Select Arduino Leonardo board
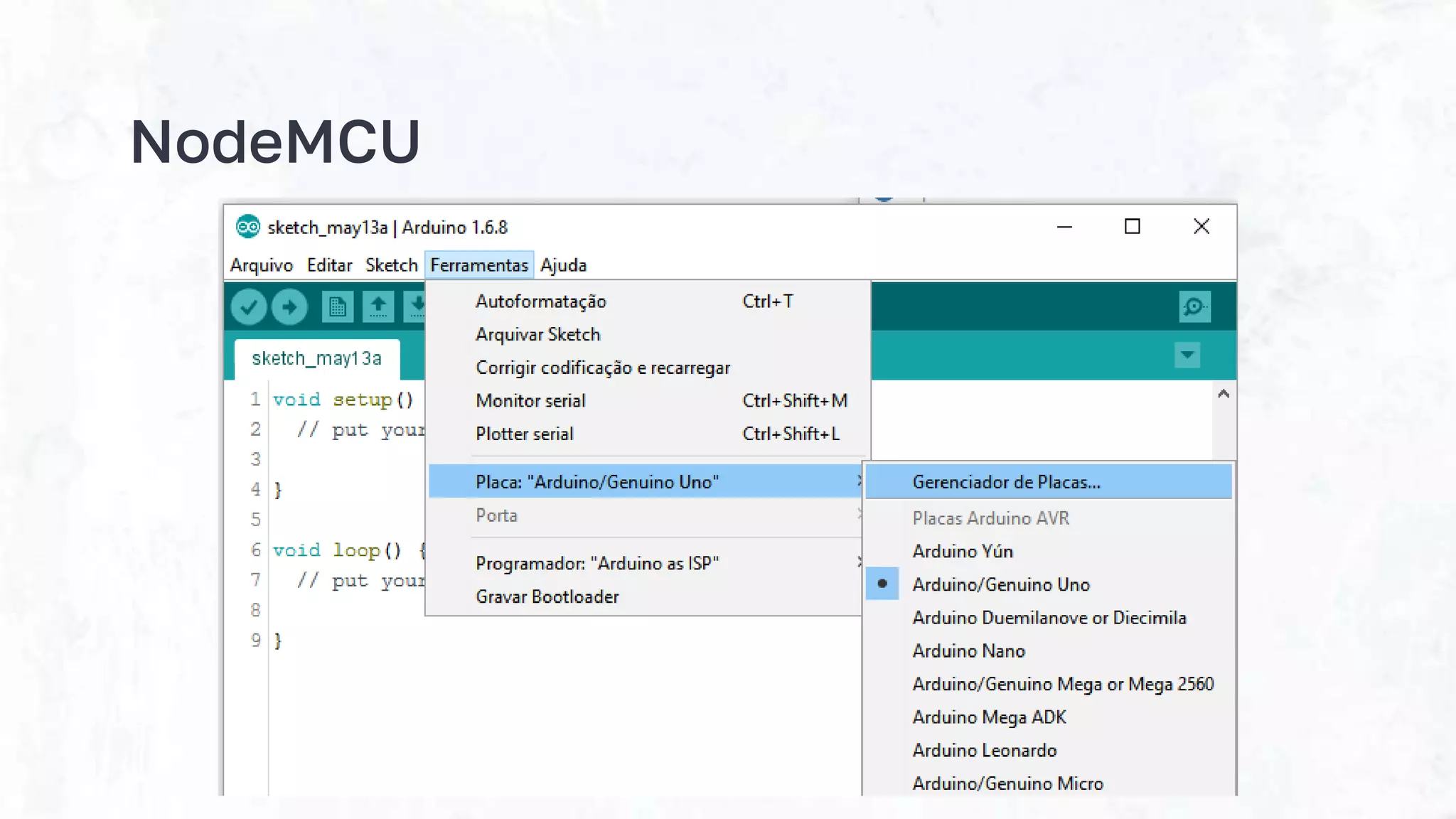The image size is (1456, 819). point(1049,750)
